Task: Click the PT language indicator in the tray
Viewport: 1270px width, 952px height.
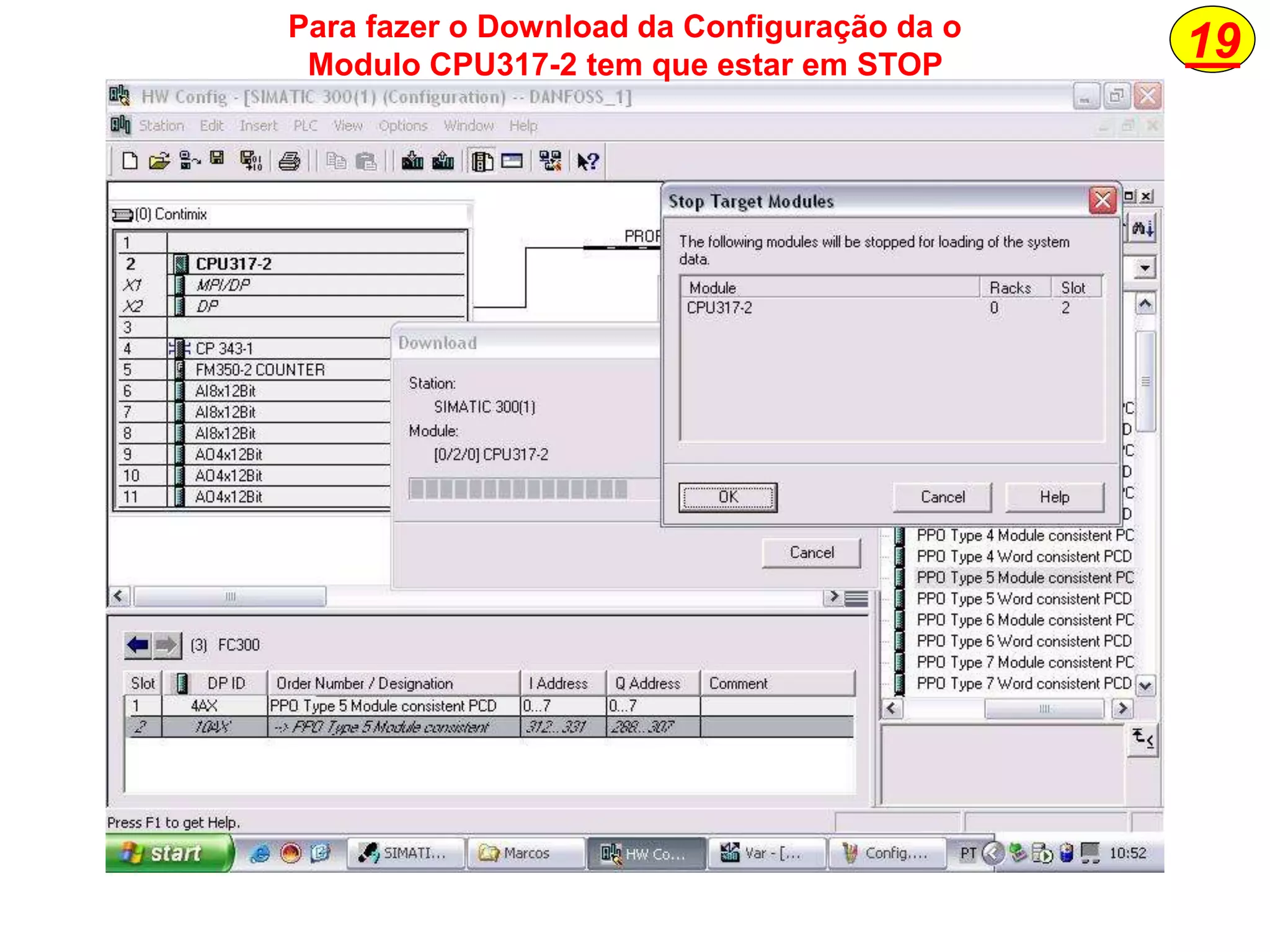Action: click(x=968, y=854)
